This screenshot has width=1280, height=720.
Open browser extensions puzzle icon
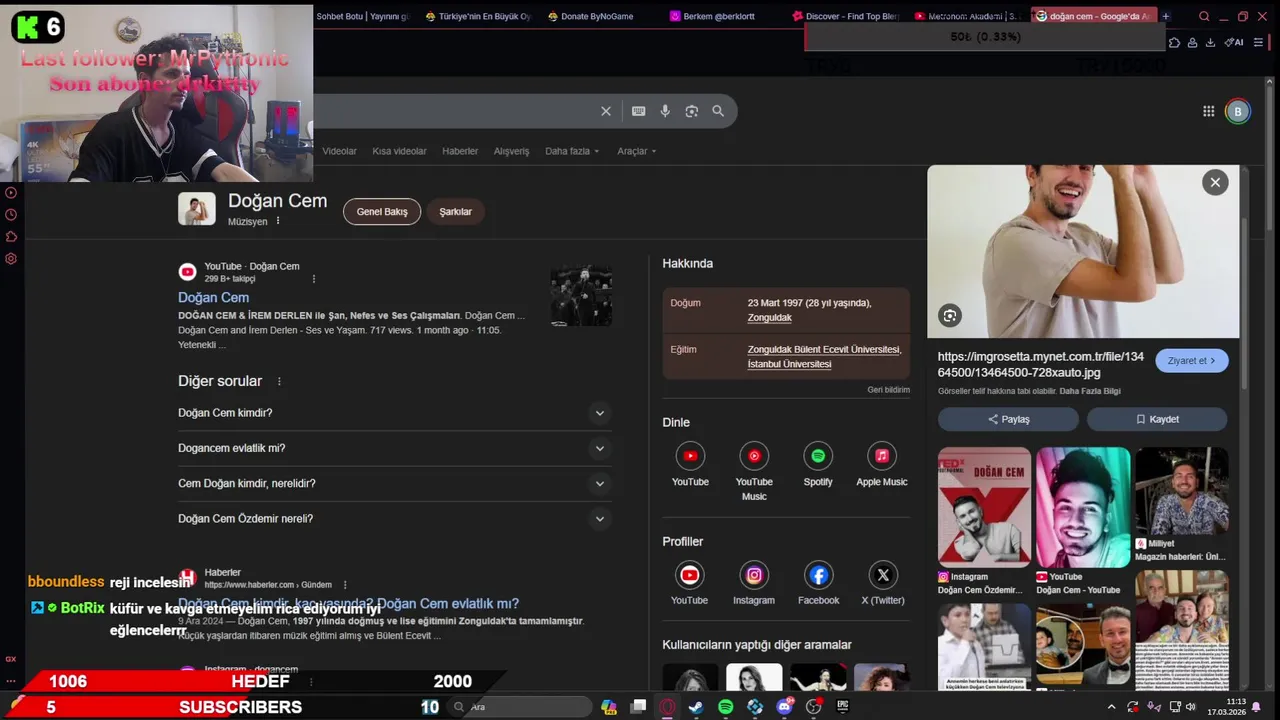(1175, 42)
